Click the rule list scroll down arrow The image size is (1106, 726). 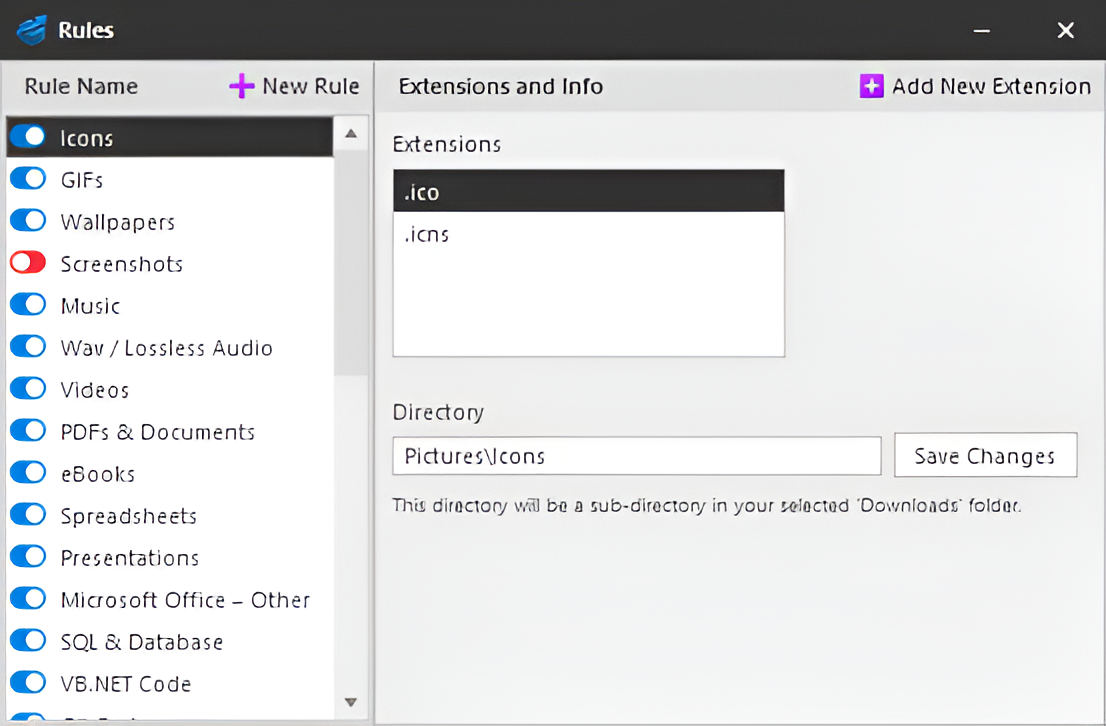[351, 702]
